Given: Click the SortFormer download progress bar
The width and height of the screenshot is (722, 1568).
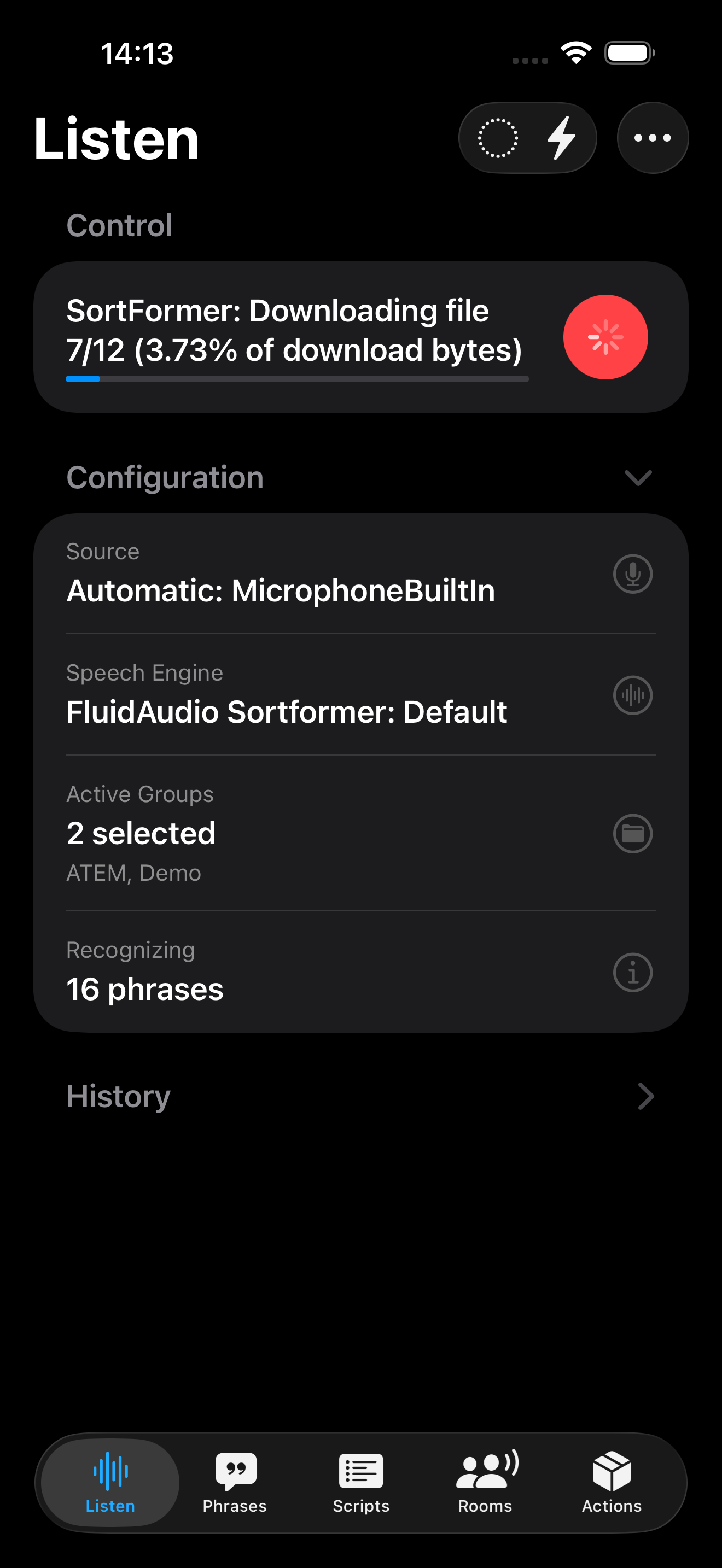Looking at the screenshot, I should pos(297,379).
